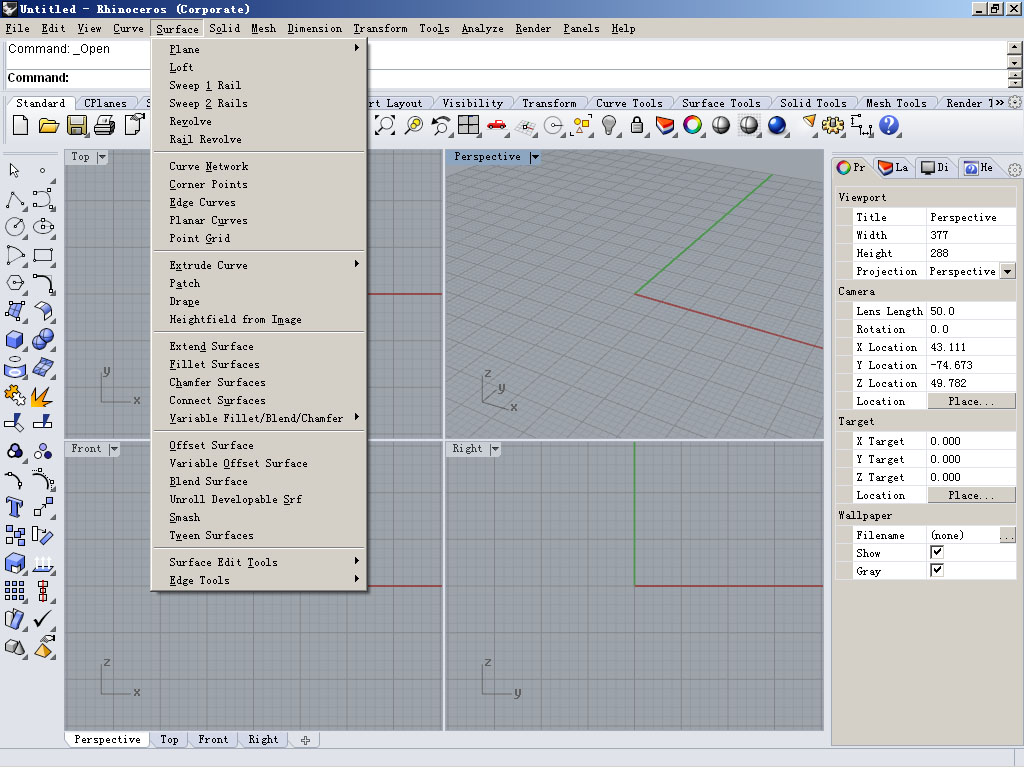Viewport: 1024px width, 768px height.
Task: Select the Zoom Extents magnifier icon
Action: coord(385,125)
